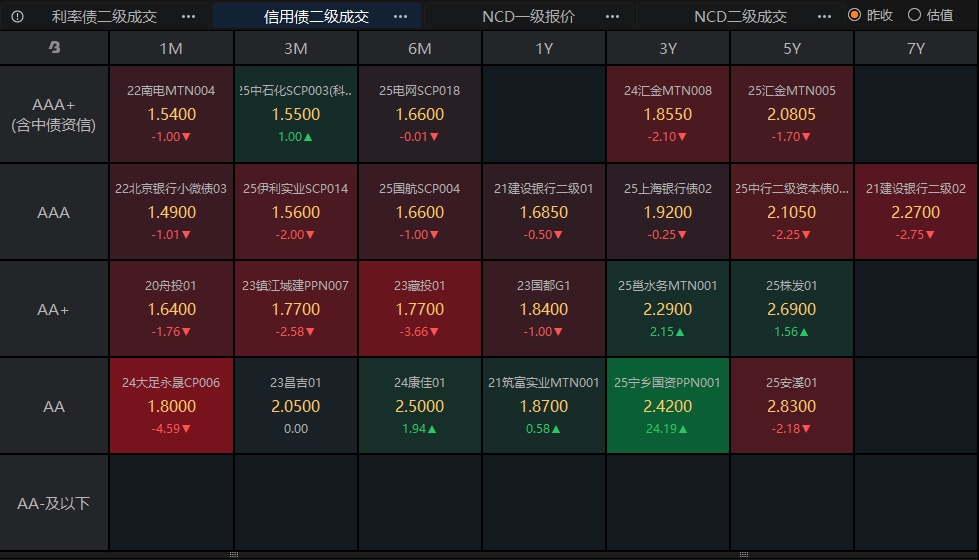Image resolution: width=979 pixels, height=560 pixels.
Task: Click the 7Y column header
Action: click(915, 48)
